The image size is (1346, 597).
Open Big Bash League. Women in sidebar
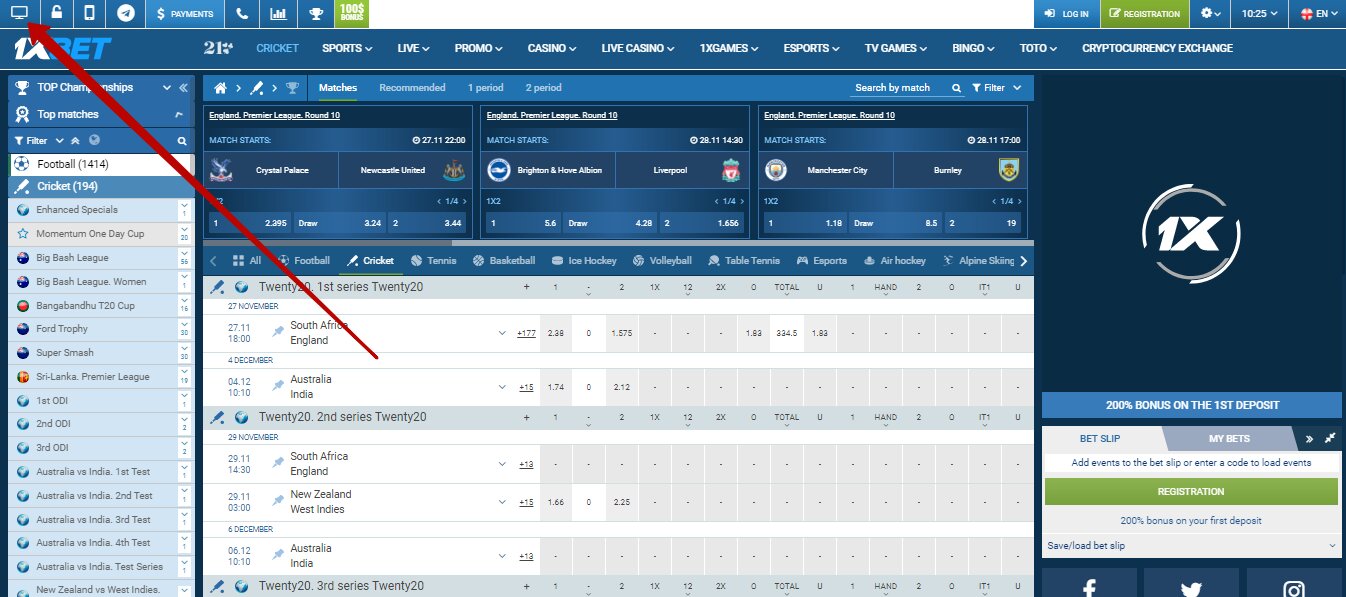click(91, 282)
